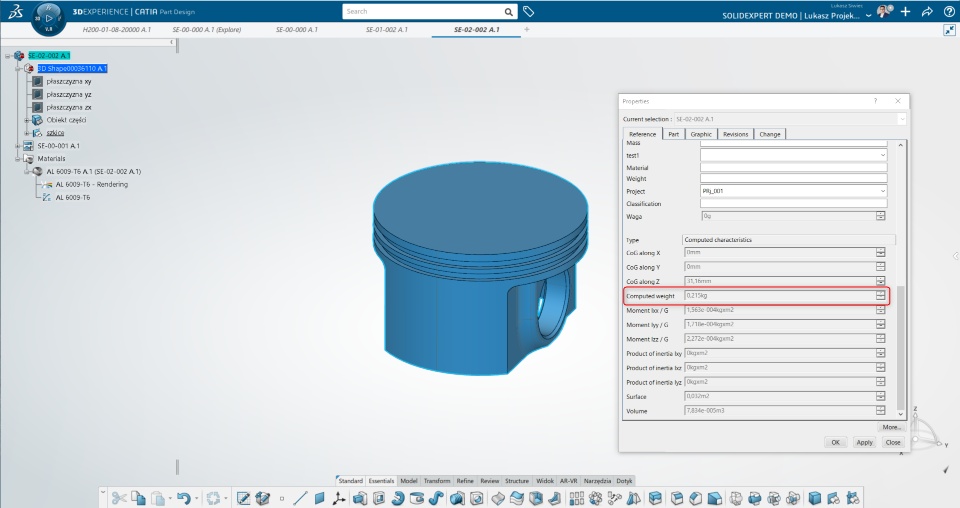Click the OK button in Properties
This screenshot has width=960, height=508.
[836, 442]
